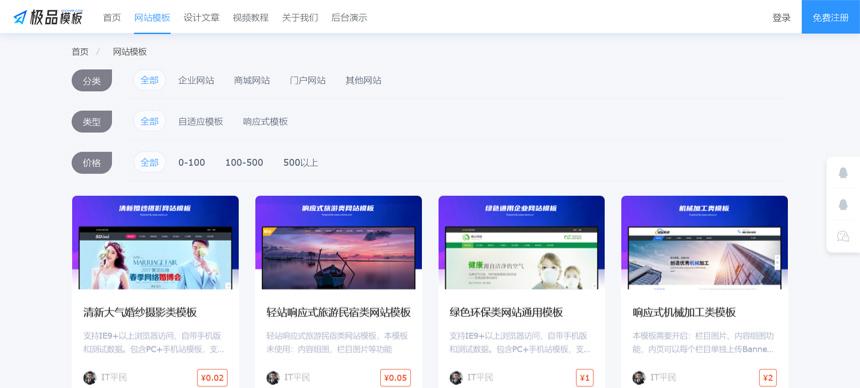
Task: Click the 登录 link
Action: coord(782,18)
